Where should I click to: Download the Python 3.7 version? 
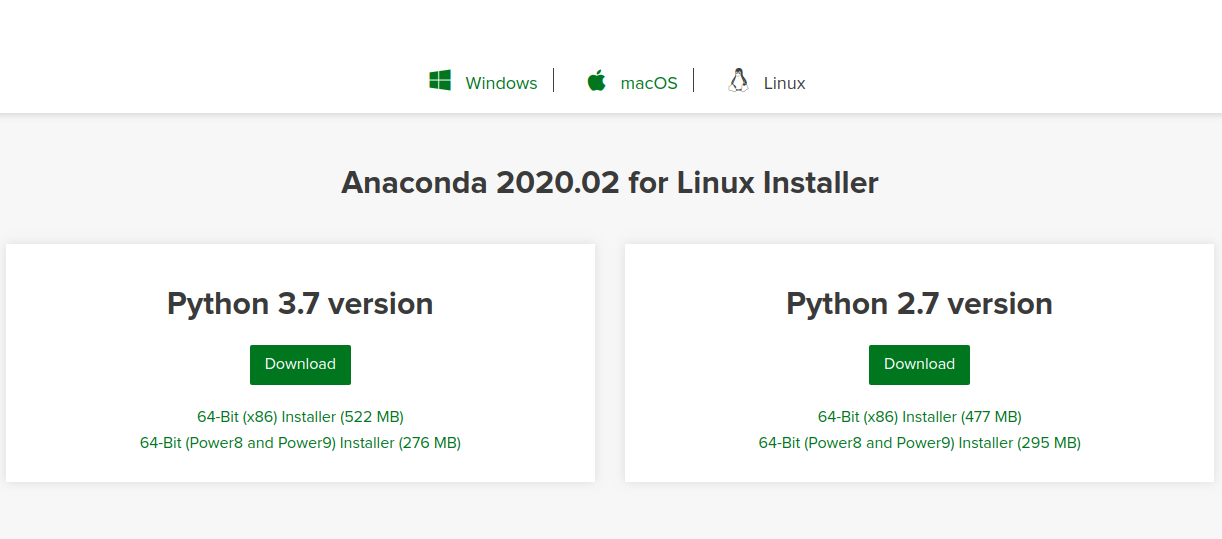300,364
